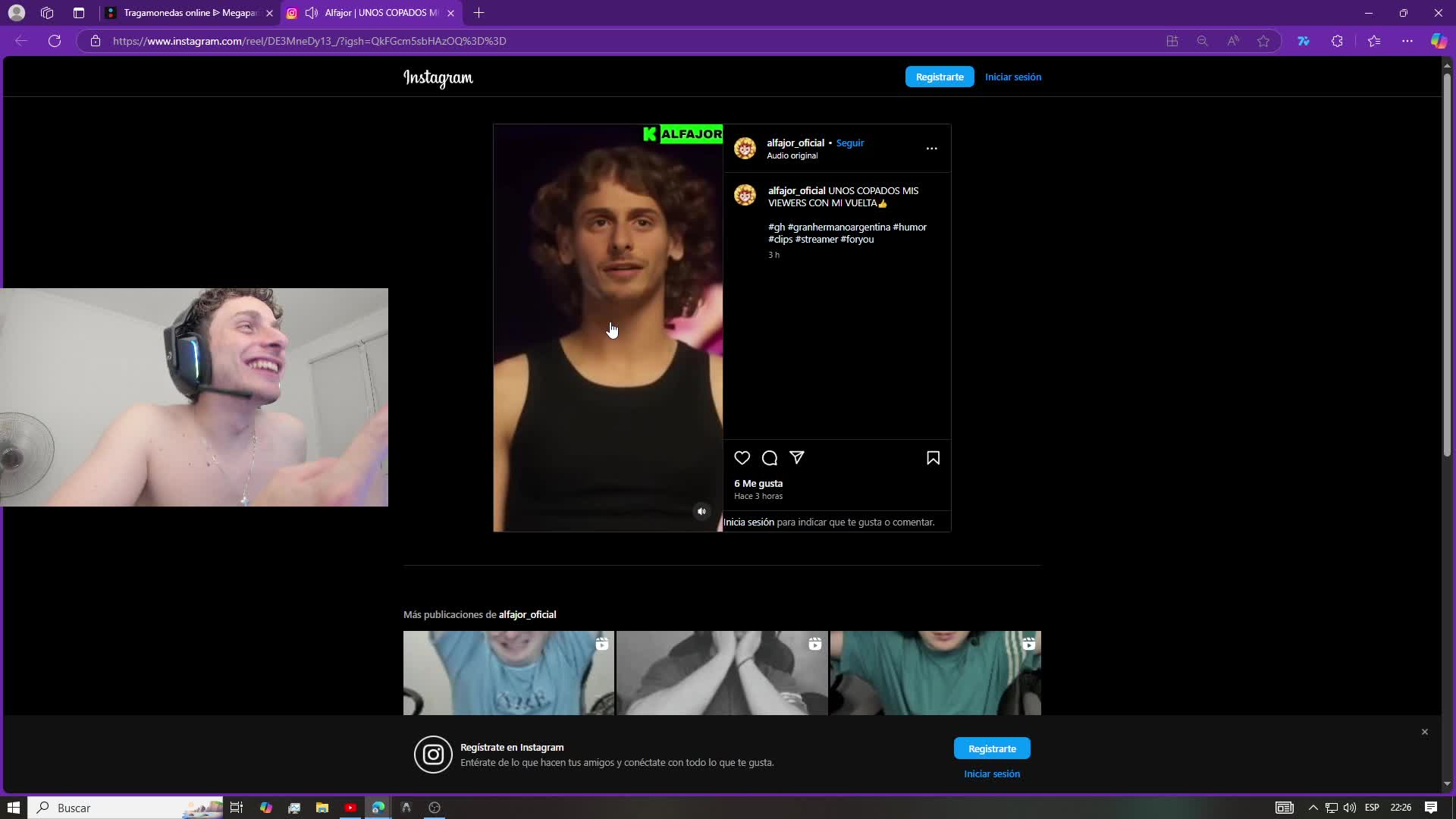Open the browser extensions puzzle icon
Viewport: 1456px width, 819px height.
point(1337,41)
